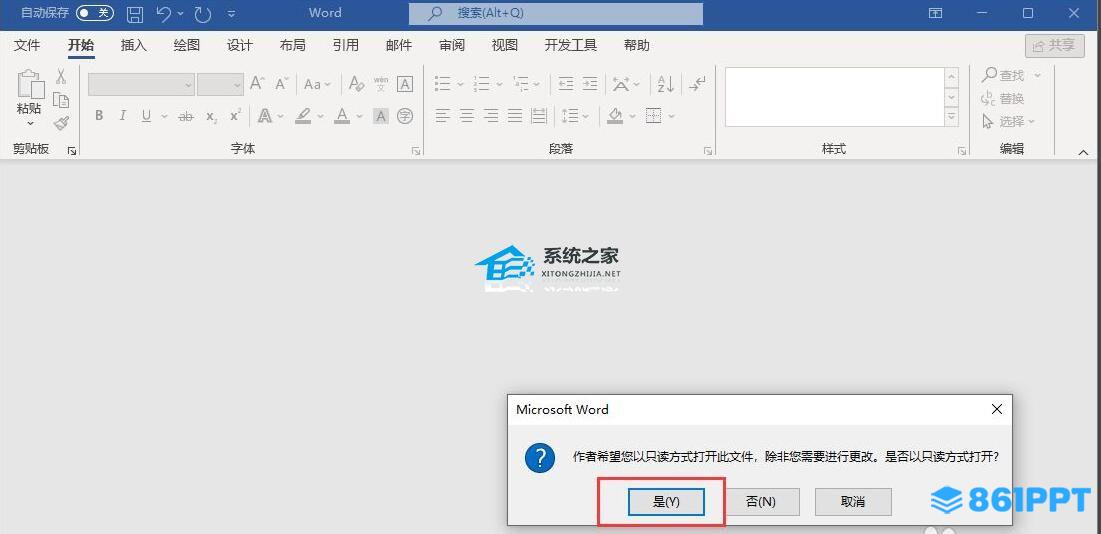
Task: Click the Character Border icon
Action: tap(405, 84)
